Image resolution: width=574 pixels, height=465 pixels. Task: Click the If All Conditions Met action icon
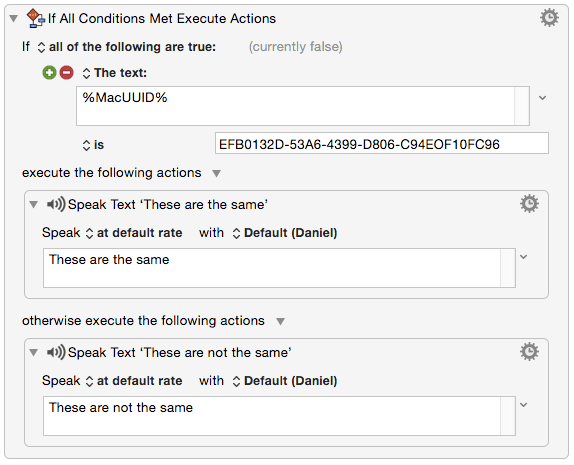point(36,18)
